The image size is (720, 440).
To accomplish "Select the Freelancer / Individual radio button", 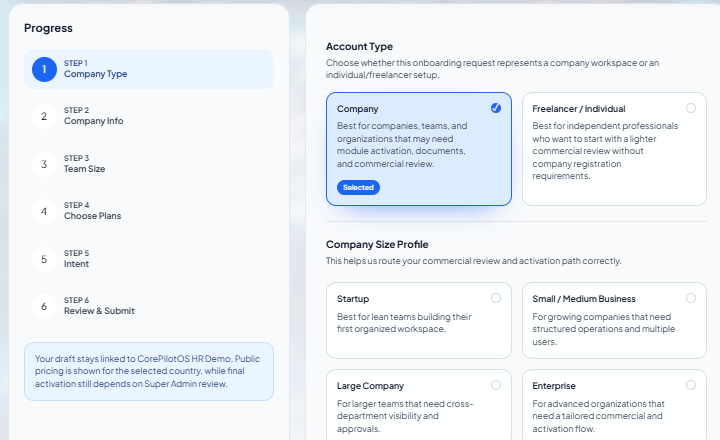I will point(691,108).
